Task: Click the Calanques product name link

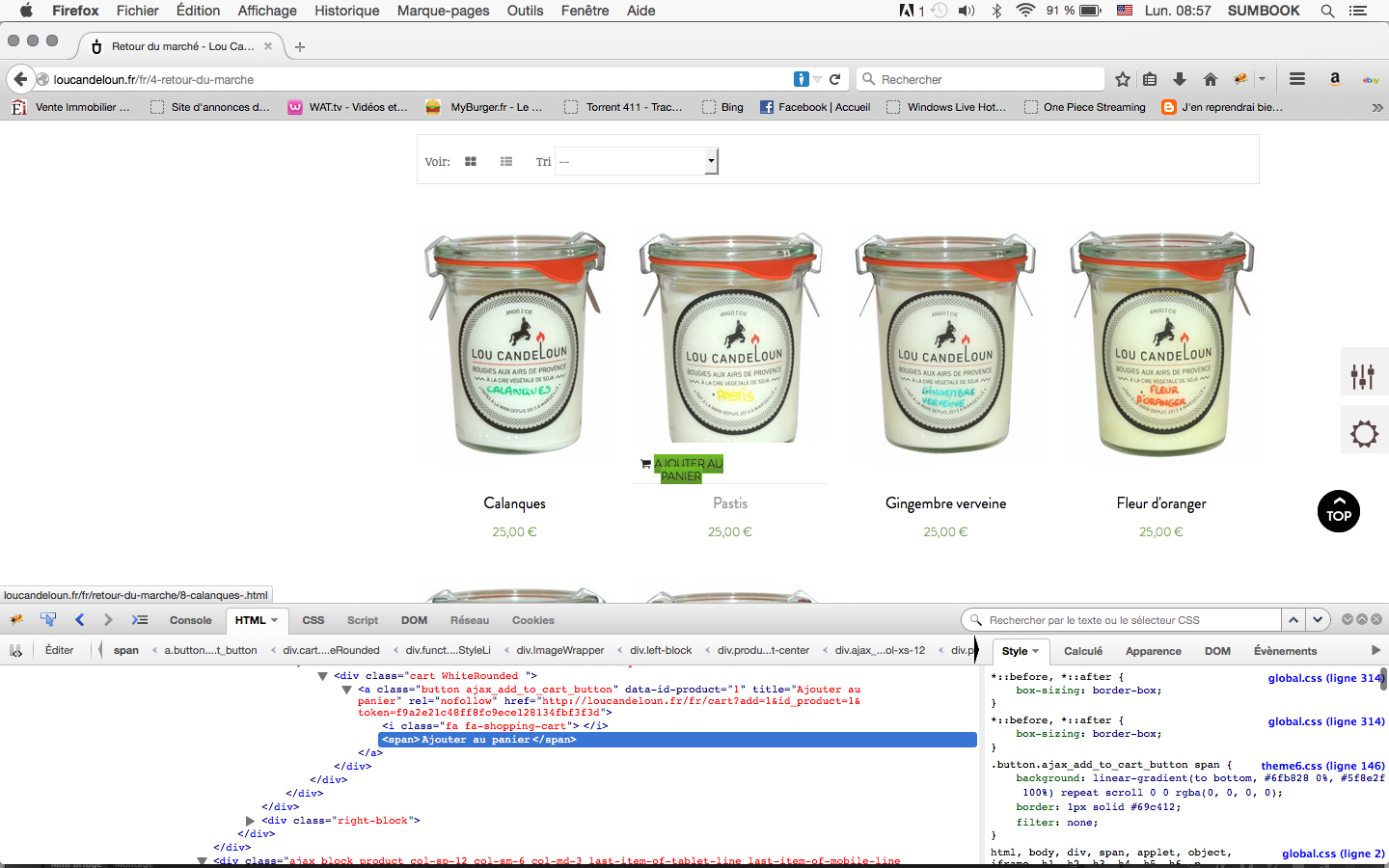Action: tap(514, 503)
